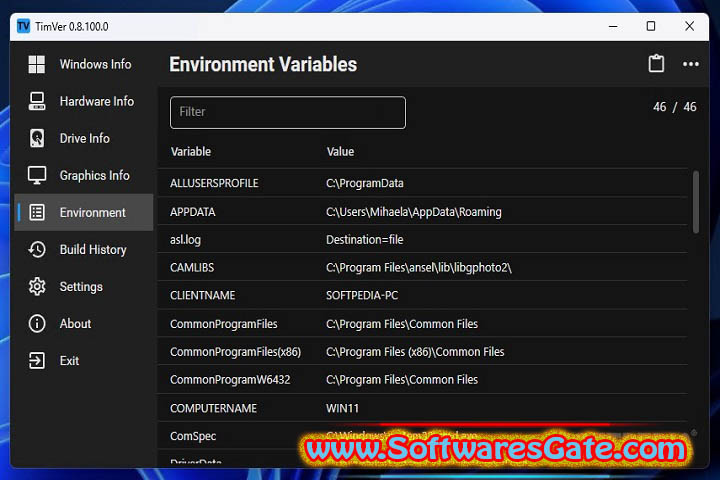Click the 46 / 46 item counter

[675, 107]
